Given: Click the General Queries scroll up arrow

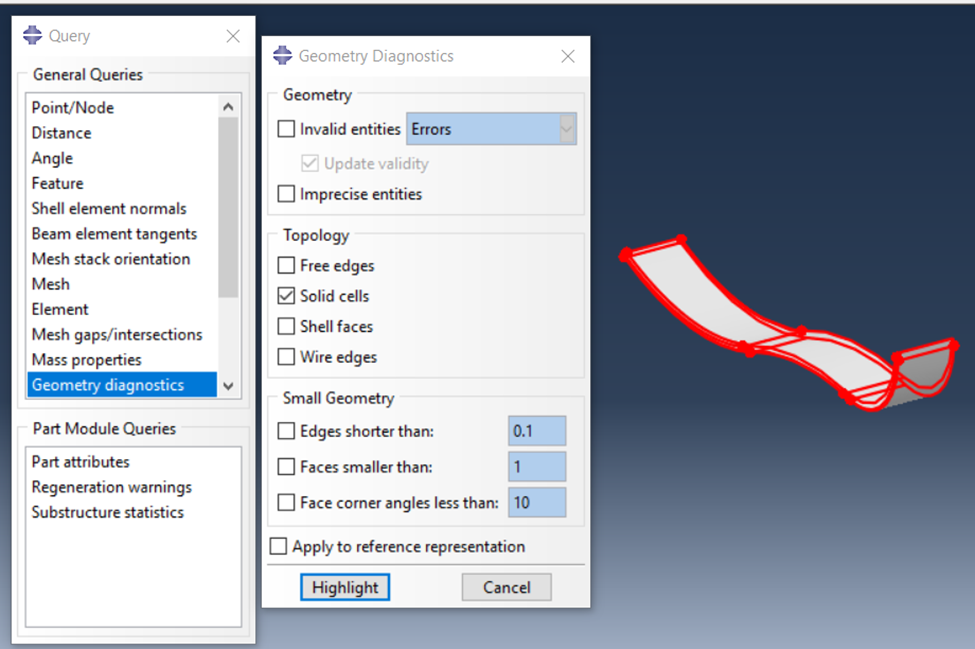Looking at the screenshot, I should 228,107.
